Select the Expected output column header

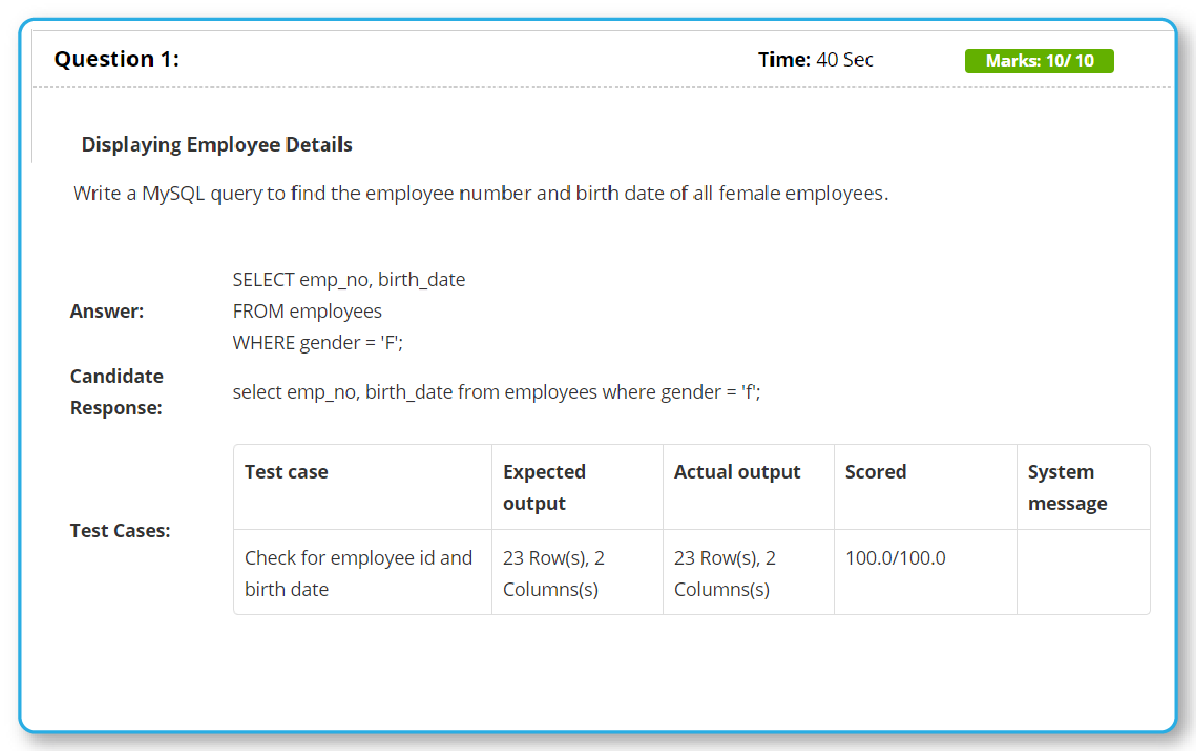[545, 486]
